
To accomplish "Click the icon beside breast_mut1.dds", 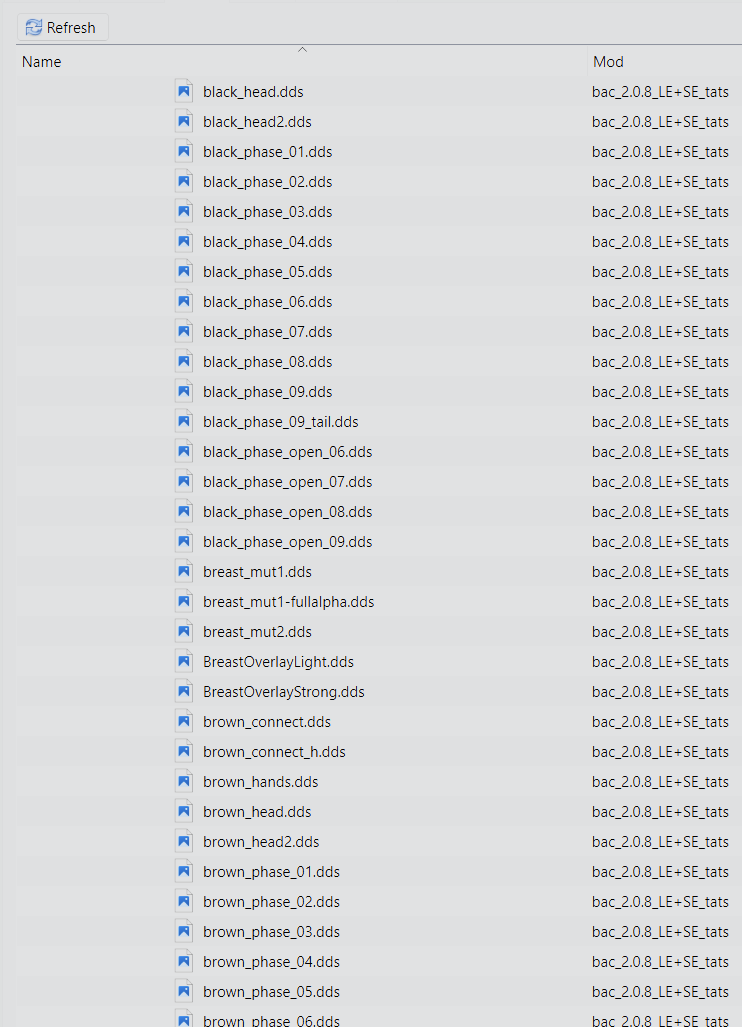I will pos(184,572).
